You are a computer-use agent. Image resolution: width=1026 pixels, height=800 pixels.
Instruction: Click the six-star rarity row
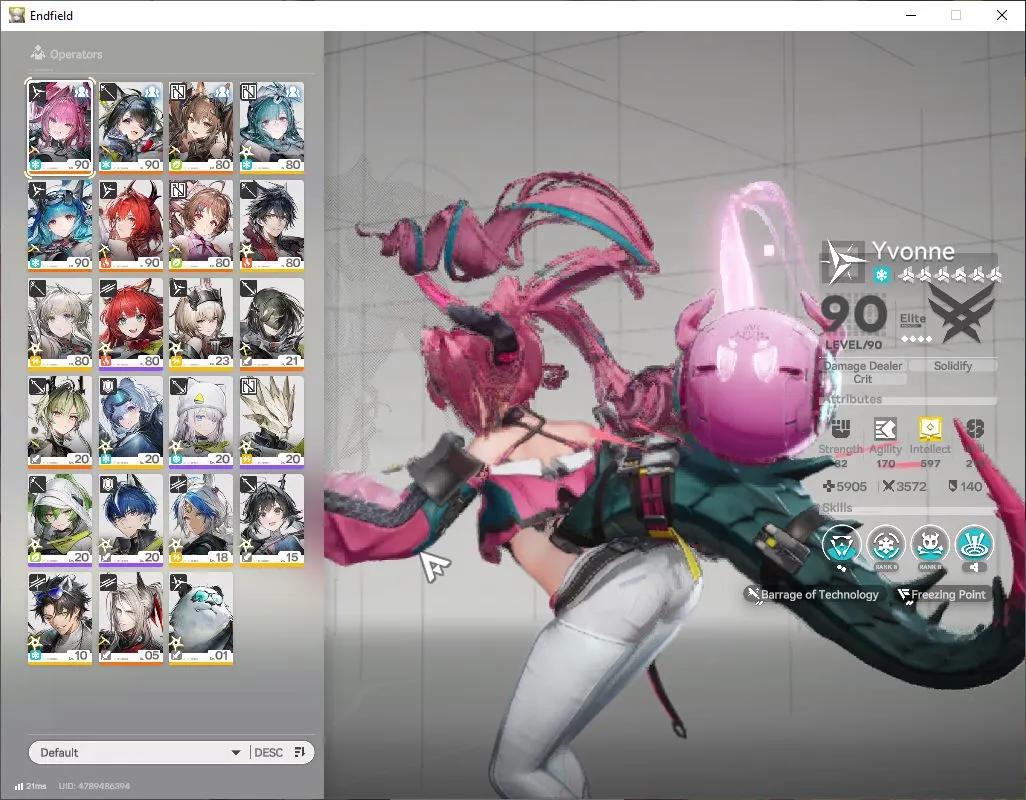tap(949, 275)
